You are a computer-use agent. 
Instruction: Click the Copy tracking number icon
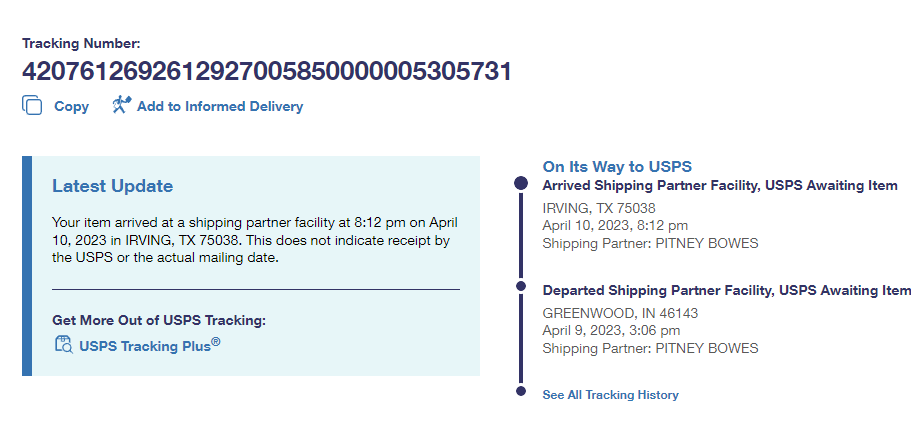[32, 106]
